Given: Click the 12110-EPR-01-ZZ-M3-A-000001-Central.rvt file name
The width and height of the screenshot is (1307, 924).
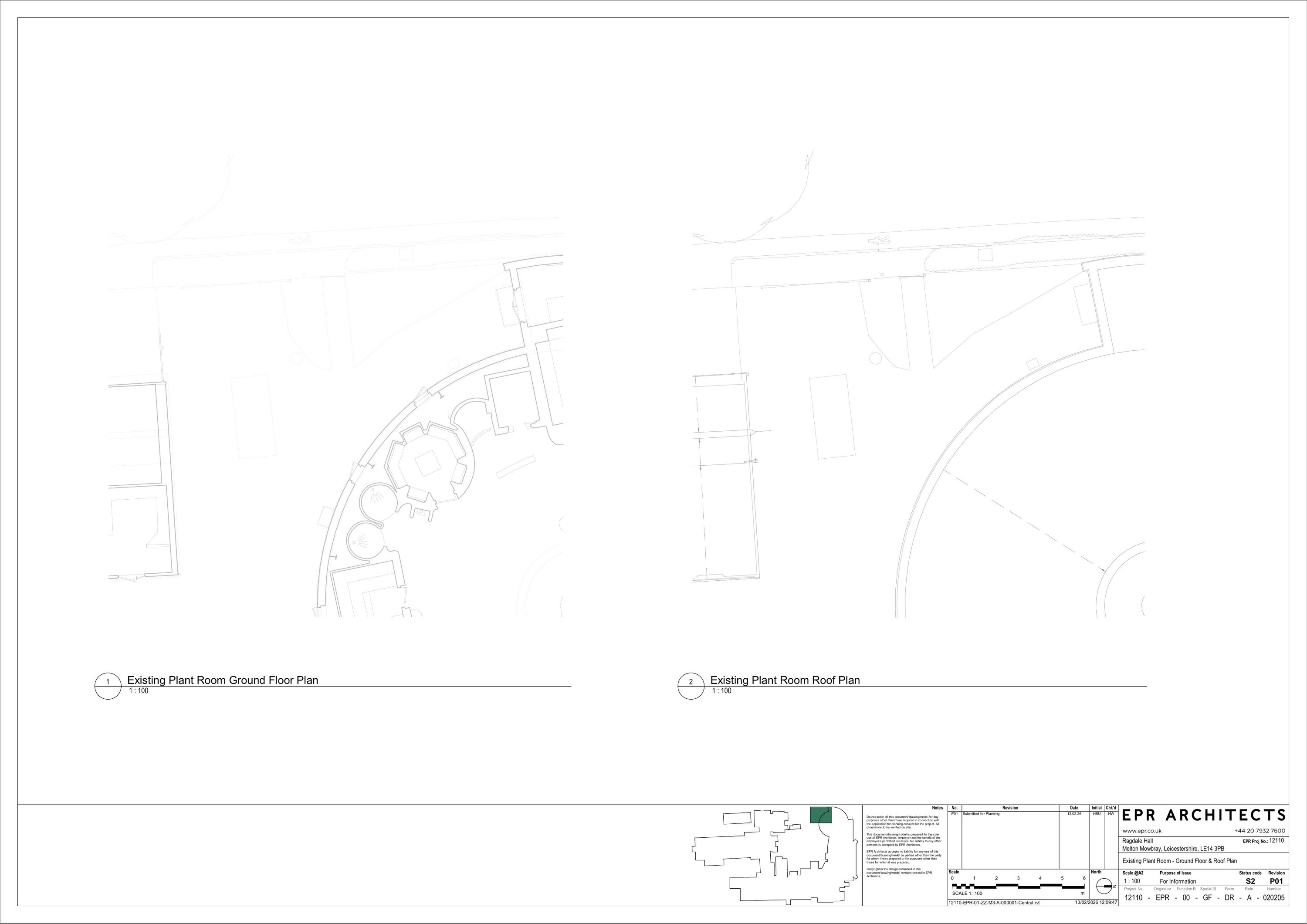Looking at the screenshot, I should pyautogui.click(x=994, y=903).
